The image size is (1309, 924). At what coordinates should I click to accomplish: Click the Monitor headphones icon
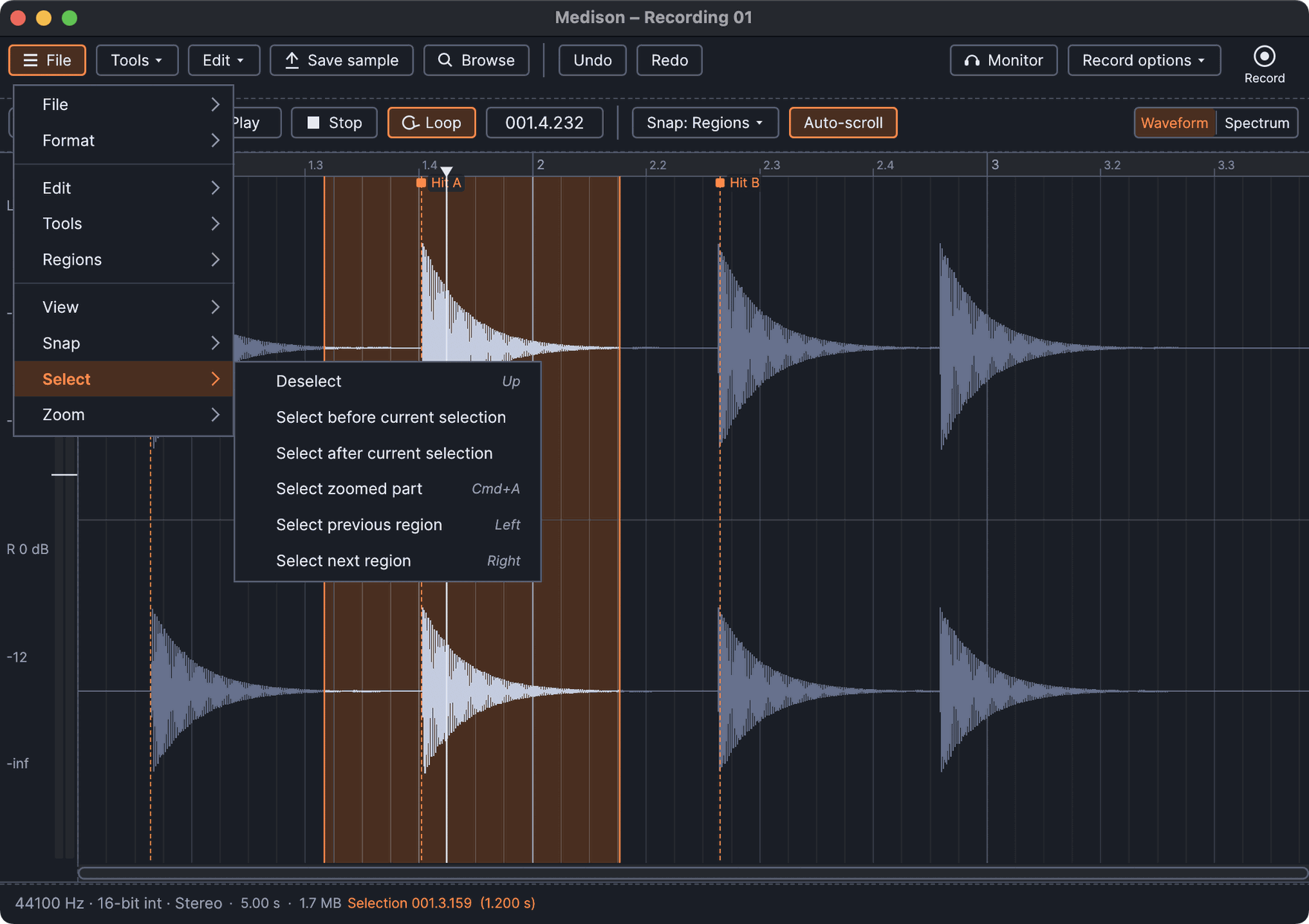(971, 60)
